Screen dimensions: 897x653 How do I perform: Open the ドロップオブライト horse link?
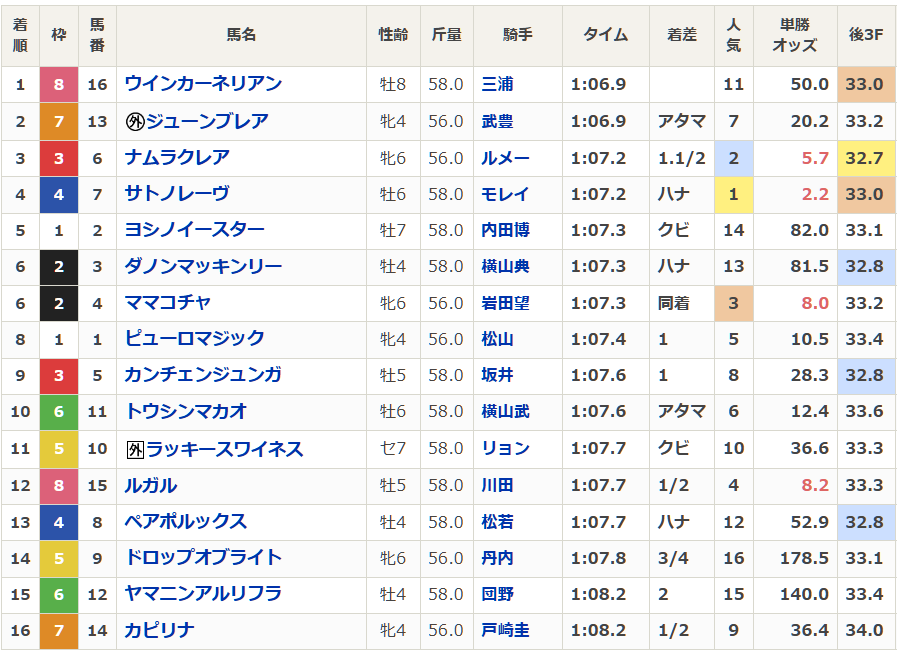(x=203, y=558)
